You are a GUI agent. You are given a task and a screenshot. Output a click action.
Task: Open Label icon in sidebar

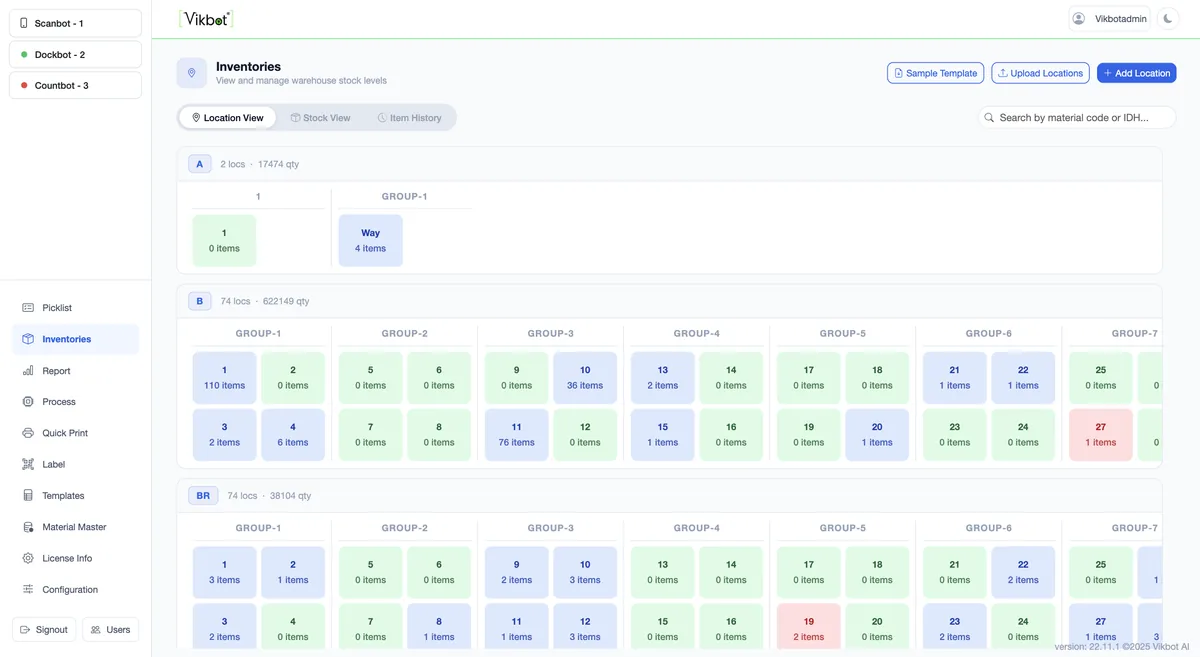(28, 464)
